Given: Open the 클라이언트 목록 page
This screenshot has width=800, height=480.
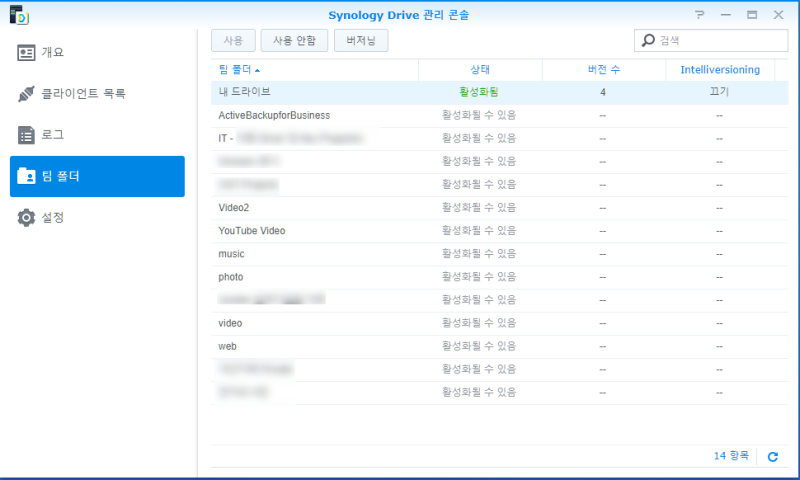Looking at the screenshot, I should point(97,94).
